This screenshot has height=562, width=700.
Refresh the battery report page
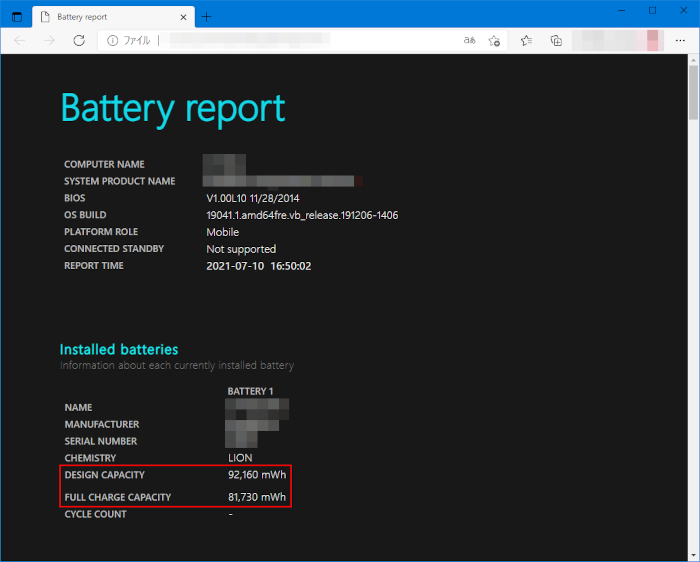79,40
